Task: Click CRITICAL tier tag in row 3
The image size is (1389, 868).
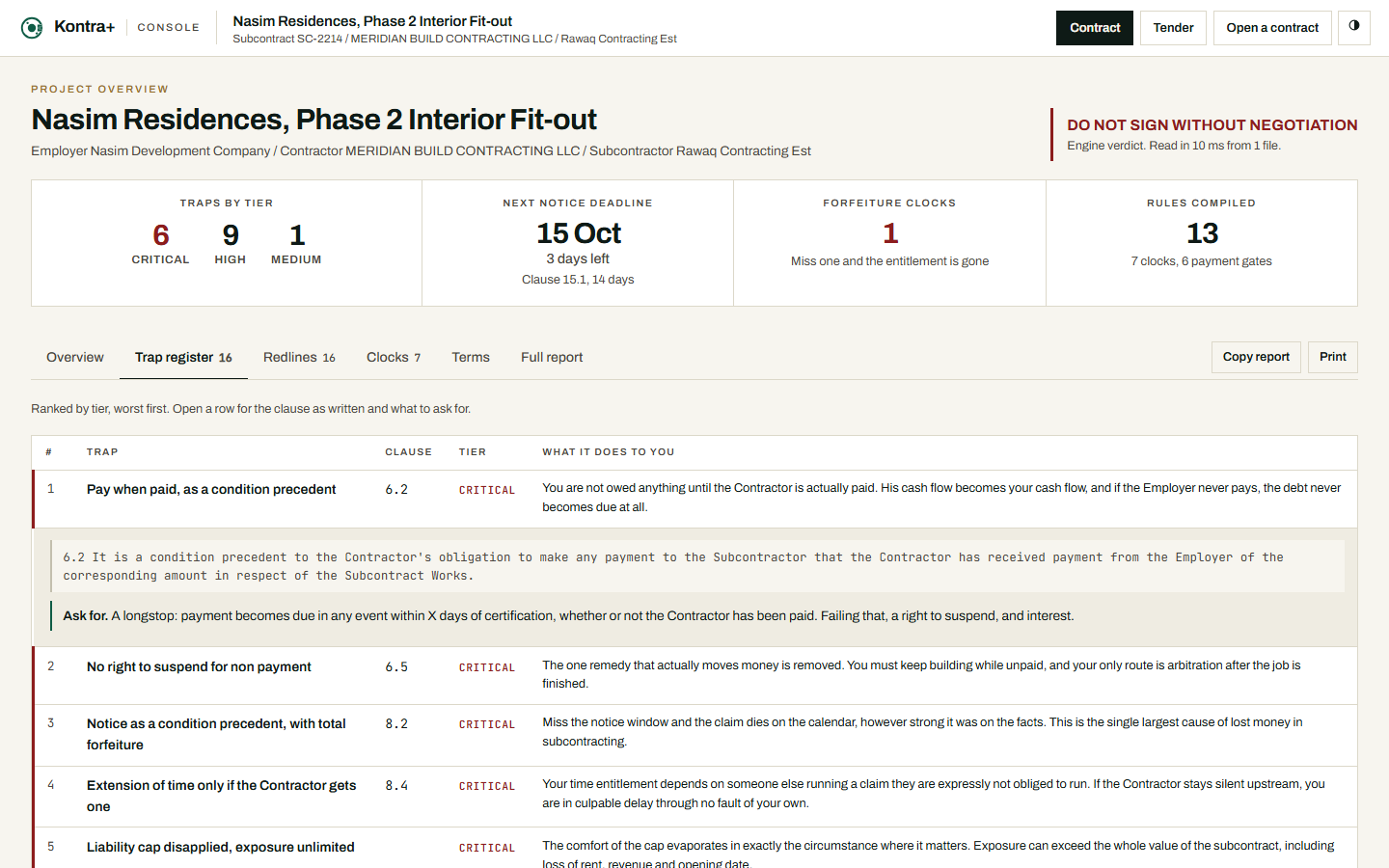Action: (x=487, y=724)
